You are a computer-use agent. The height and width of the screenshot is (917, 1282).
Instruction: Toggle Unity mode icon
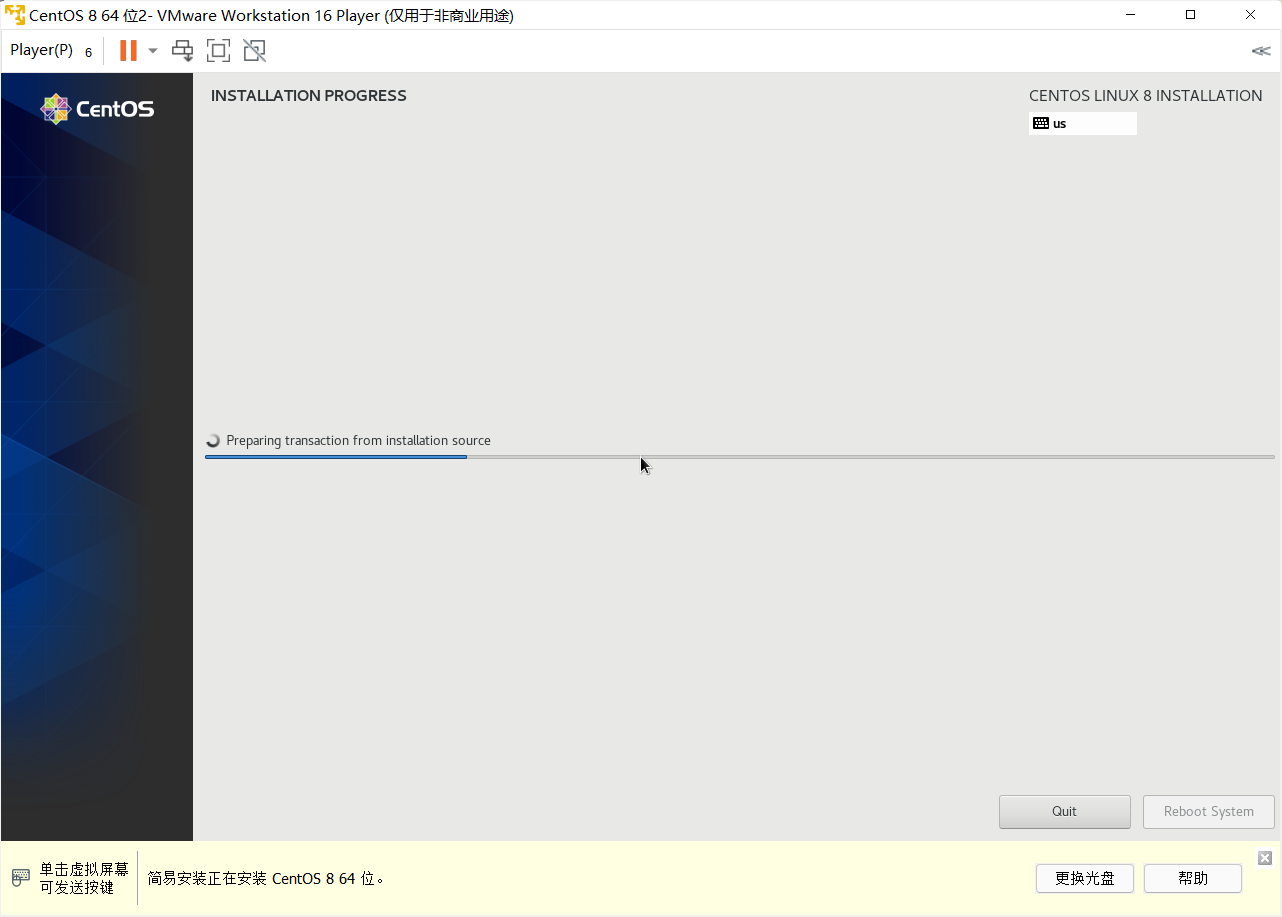pyautogui.click(x=254, y=51)
